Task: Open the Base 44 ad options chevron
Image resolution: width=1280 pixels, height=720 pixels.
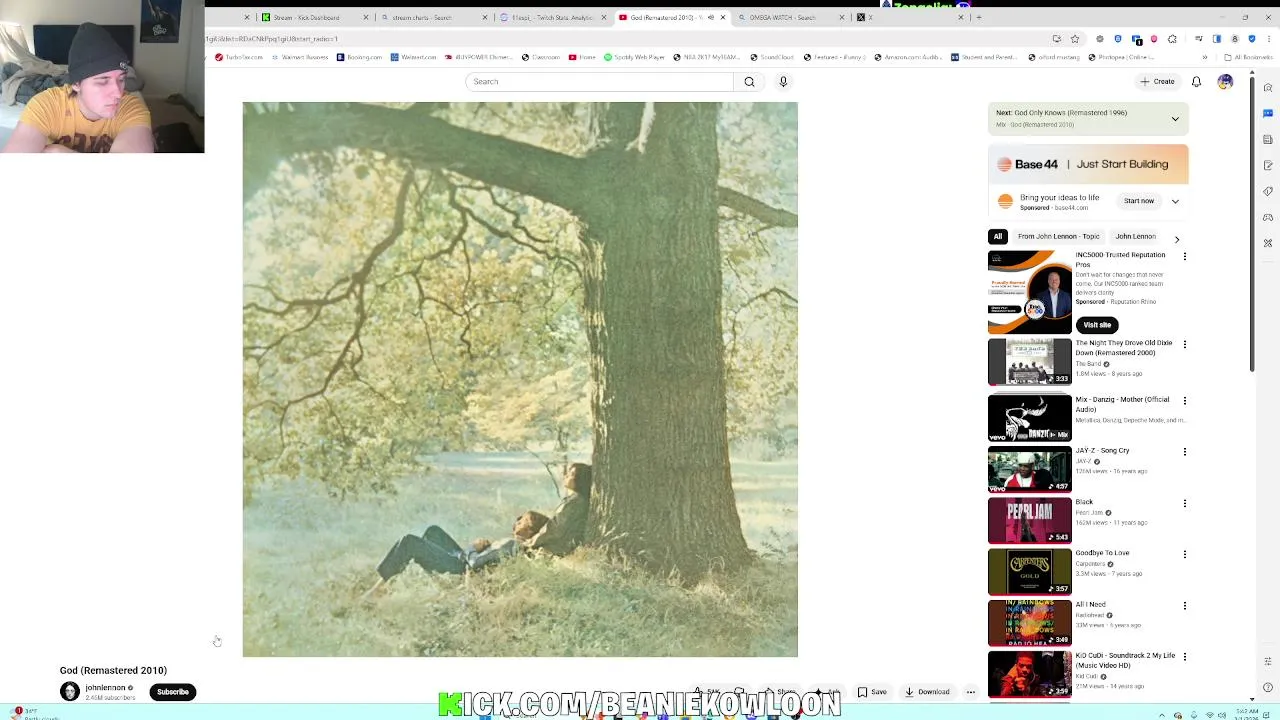Action: [x=1175, y=201]
